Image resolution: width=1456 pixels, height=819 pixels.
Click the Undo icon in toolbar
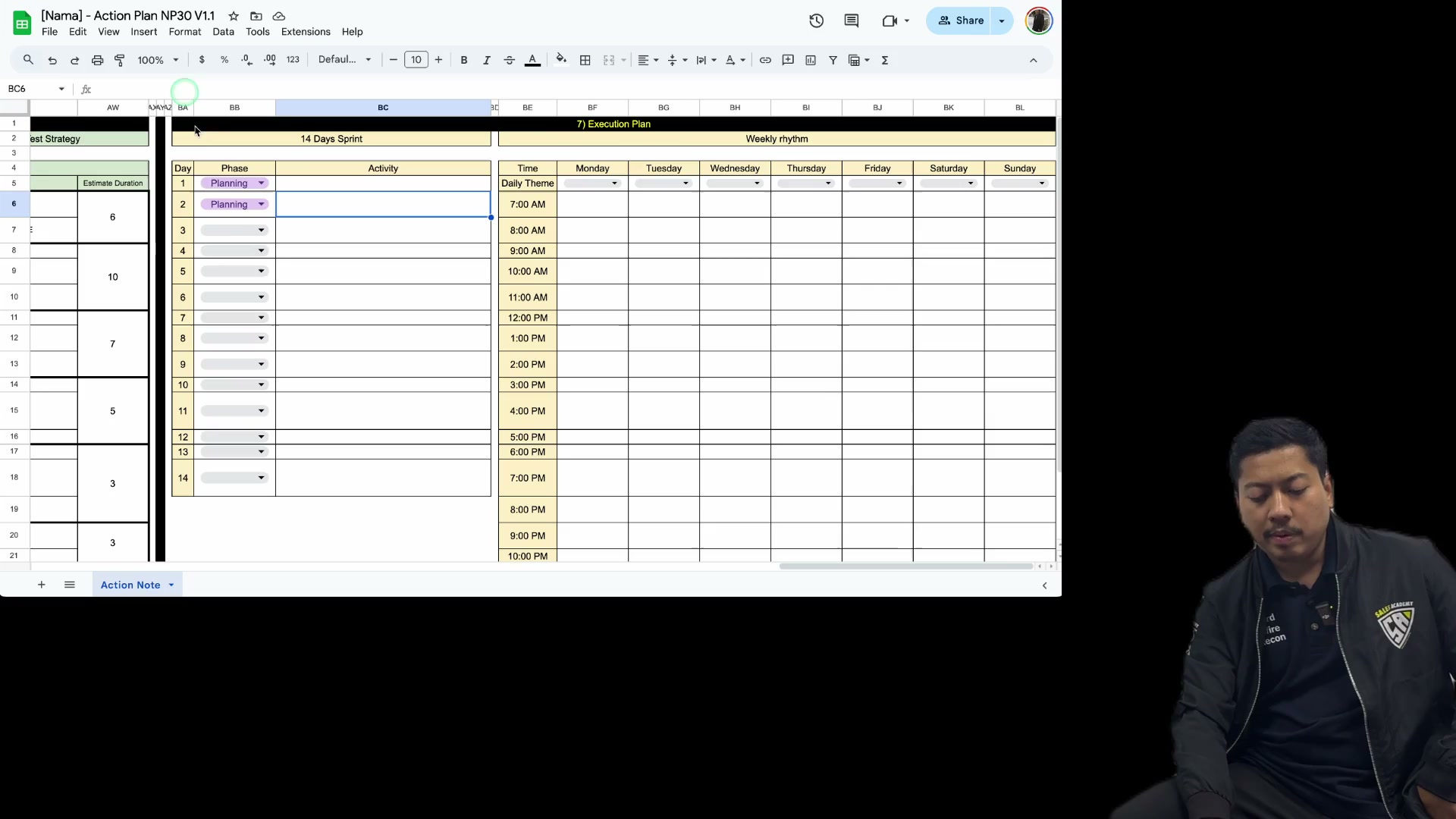[x=52, y=60]
